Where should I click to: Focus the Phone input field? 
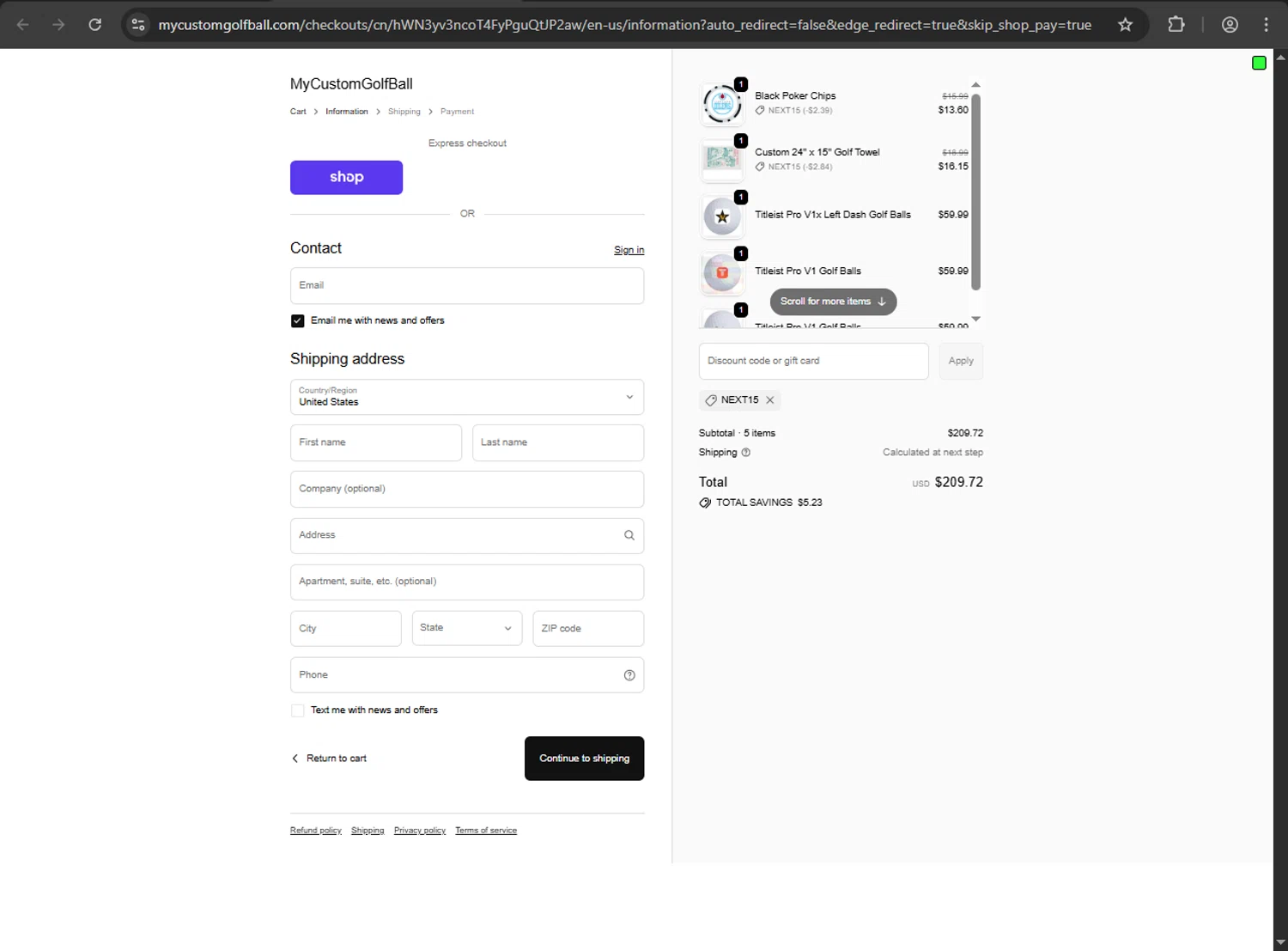467,675
